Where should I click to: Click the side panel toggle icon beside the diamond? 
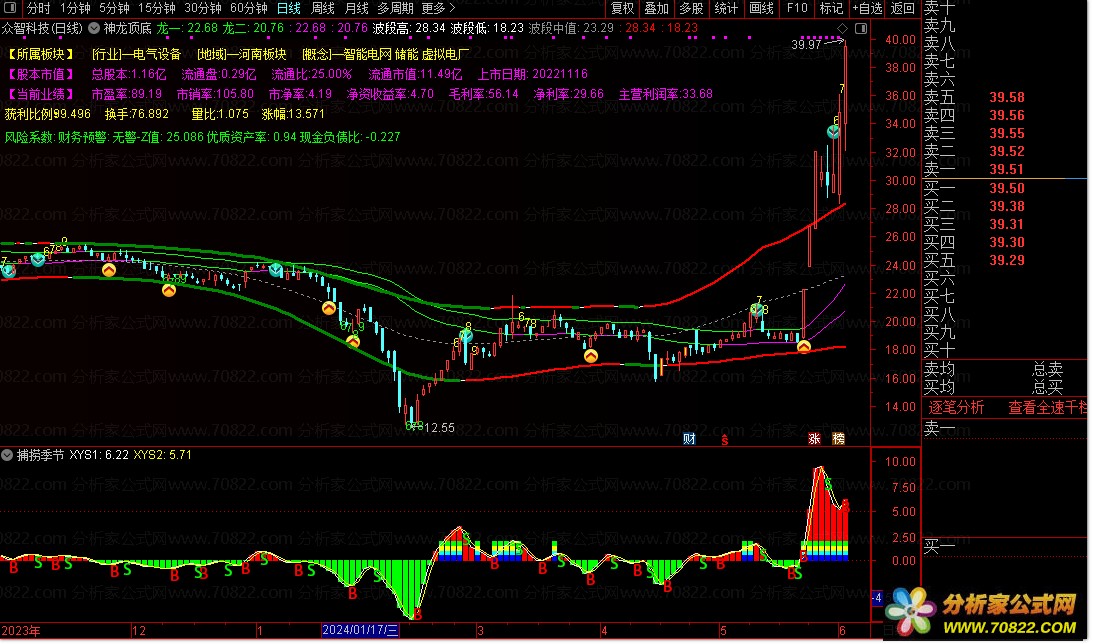click(862, 29)
